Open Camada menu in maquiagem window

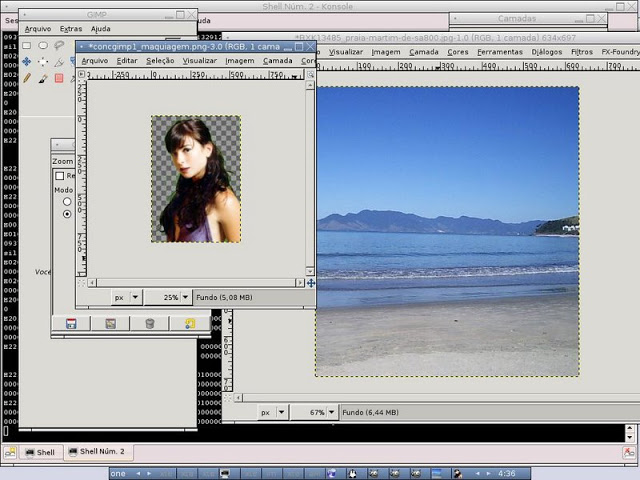[x=278, y=61]
